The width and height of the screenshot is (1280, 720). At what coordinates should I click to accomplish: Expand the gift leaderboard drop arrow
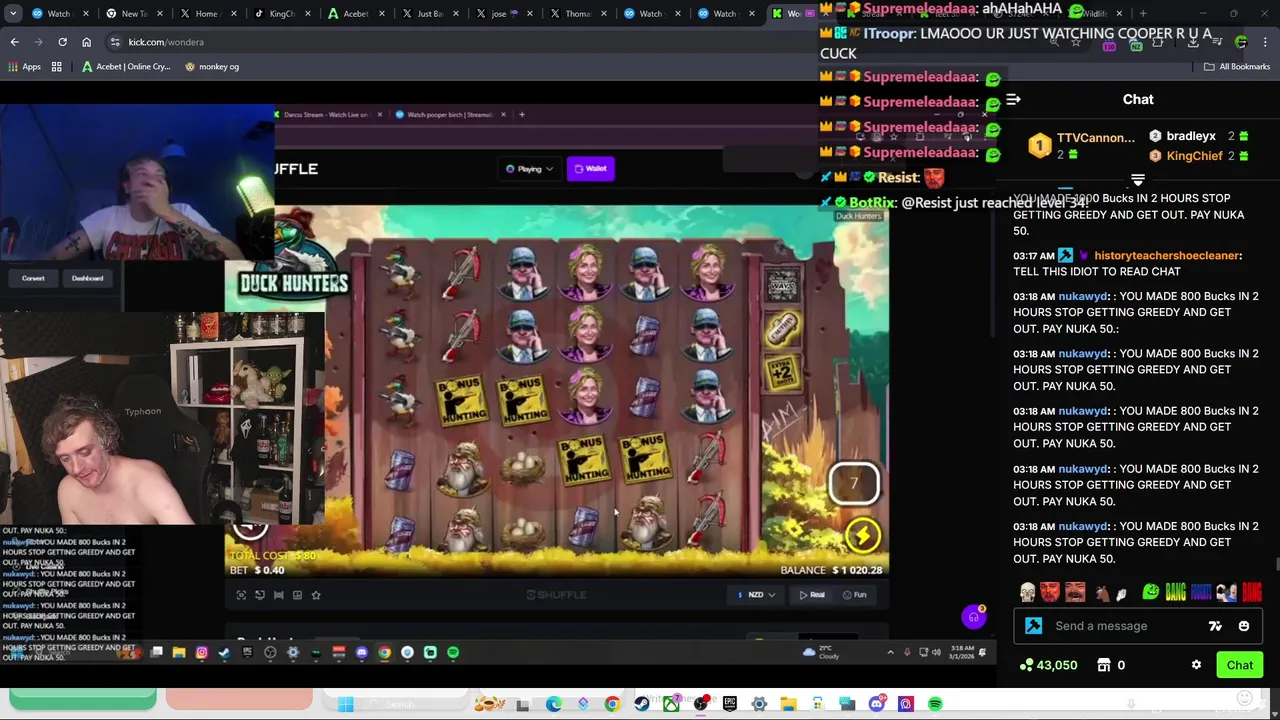tap(1137, 180)
